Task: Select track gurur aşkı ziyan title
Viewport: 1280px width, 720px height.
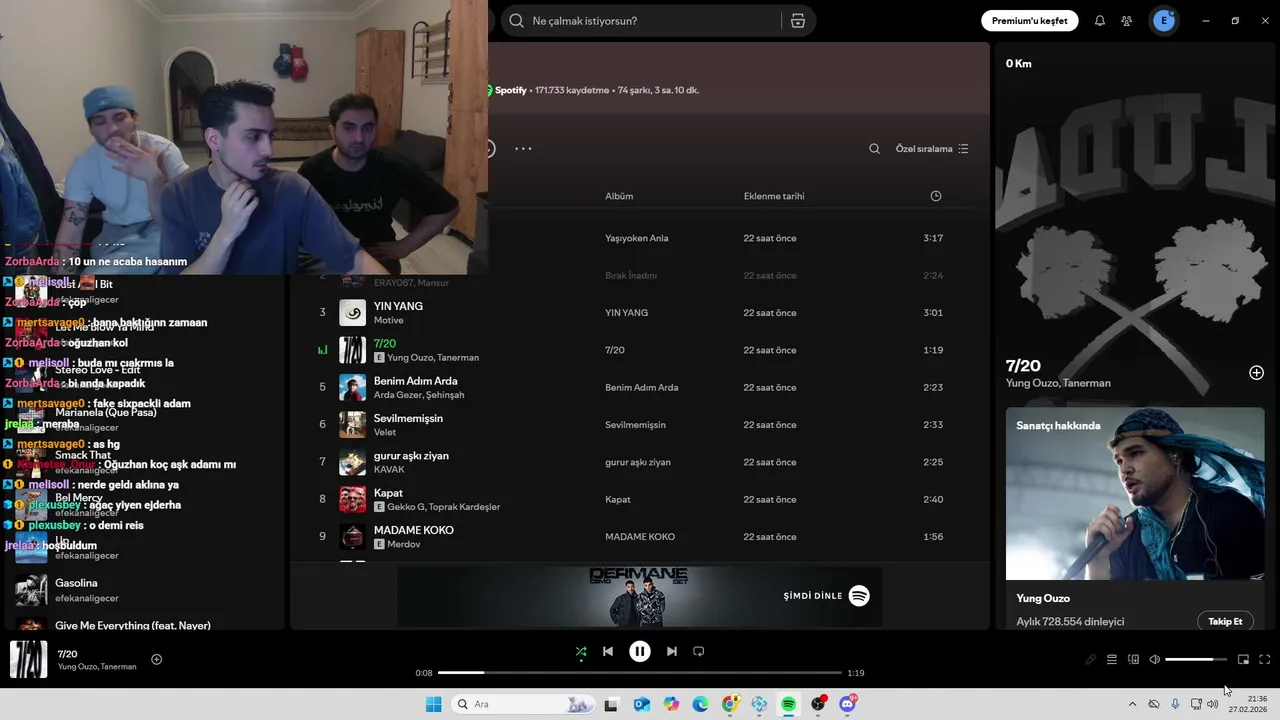Action: coord(411,456)
